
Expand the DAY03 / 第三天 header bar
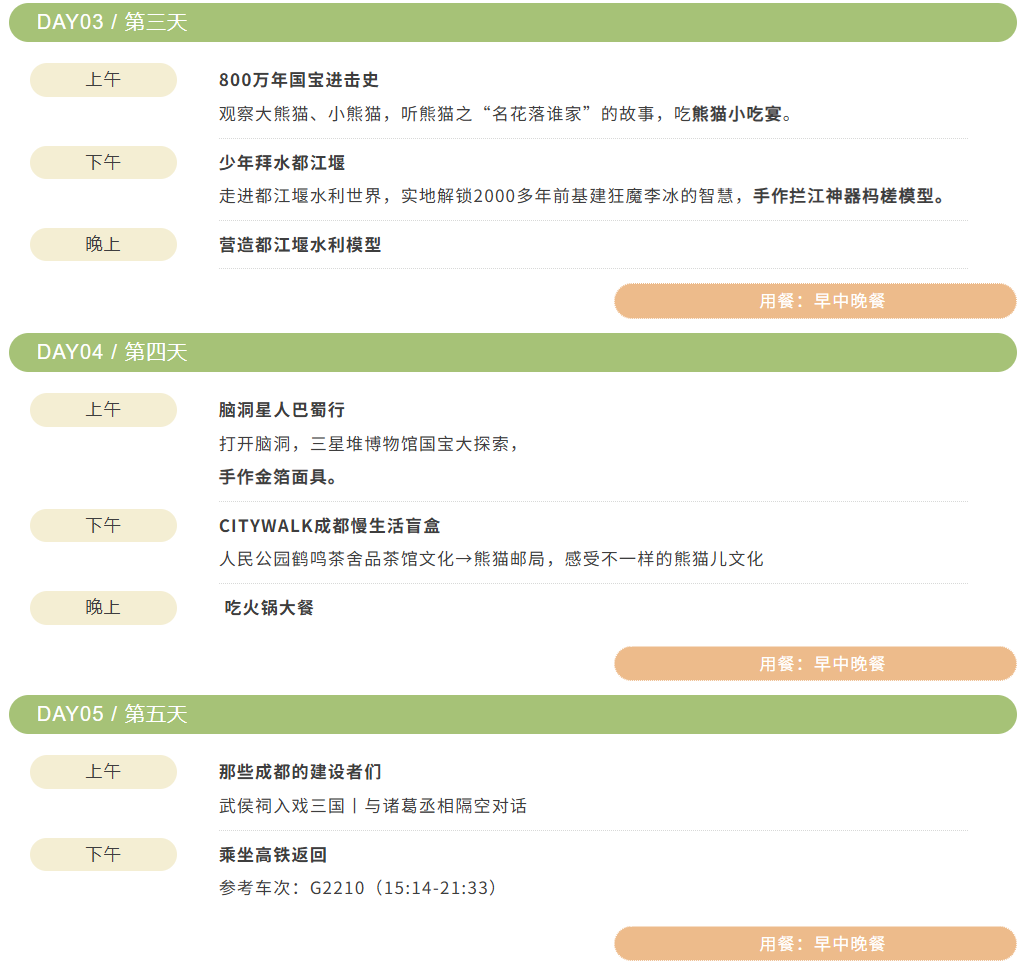click(x=512, y=21)
